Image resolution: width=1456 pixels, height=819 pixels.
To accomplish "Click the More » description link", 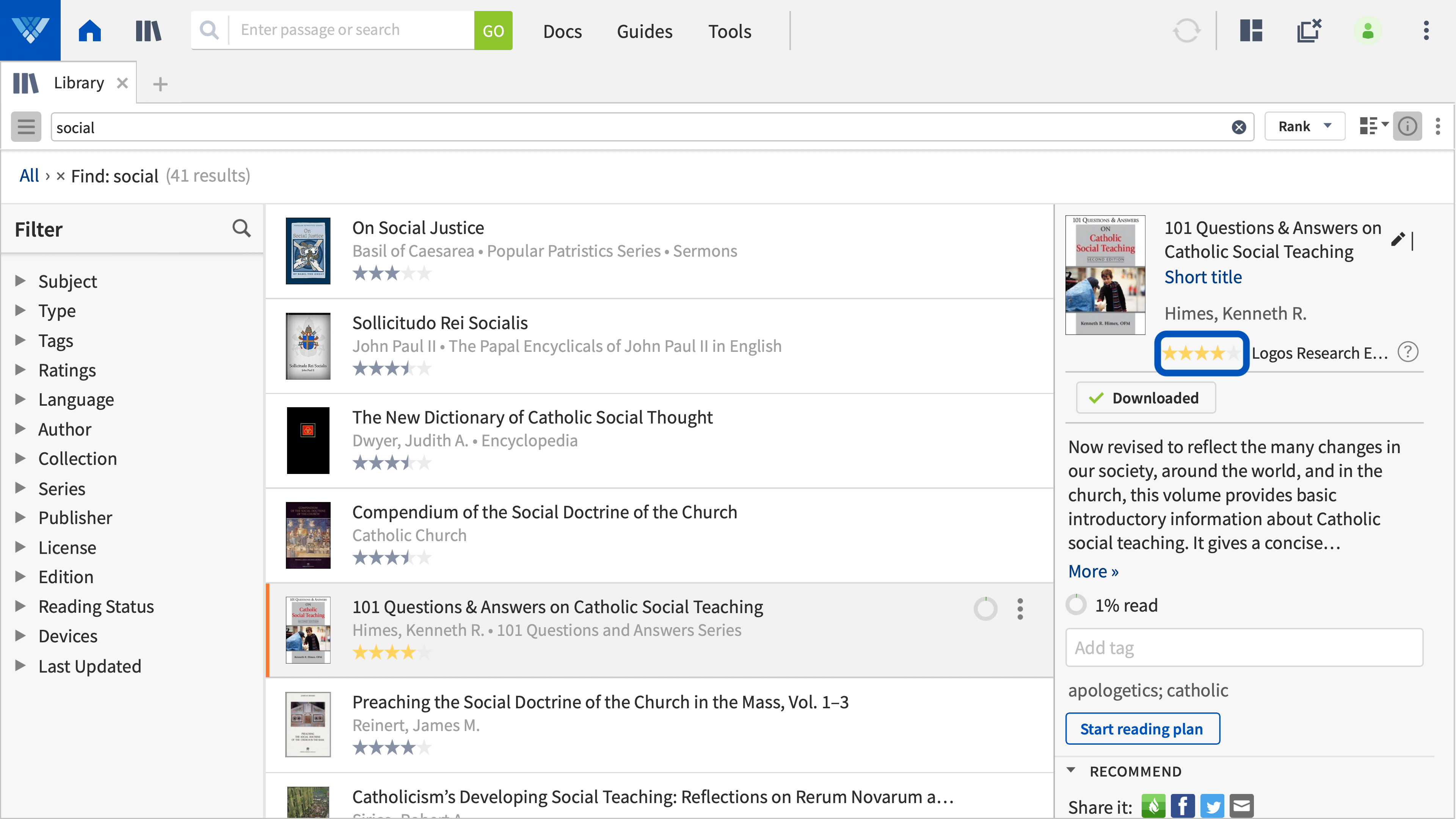I will coord(1092,571).
